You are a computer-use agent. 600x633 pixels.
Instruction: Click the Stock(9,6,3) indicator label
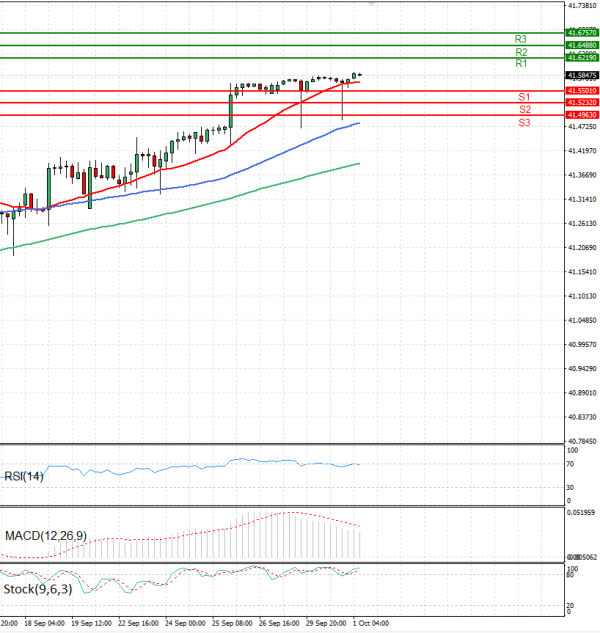(x=37, y=589)
